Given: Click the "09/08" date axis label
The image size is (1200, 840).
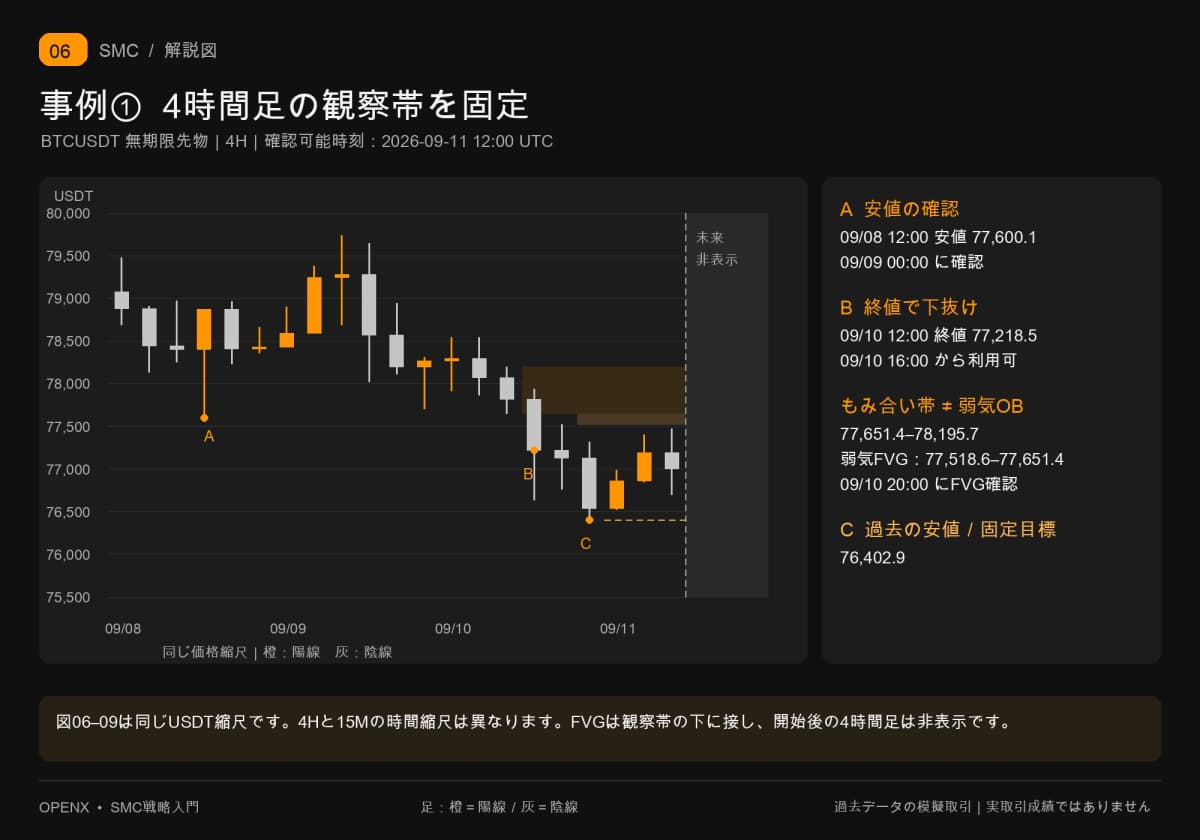Looking at the screenshot, I should (x=123, y=629).
